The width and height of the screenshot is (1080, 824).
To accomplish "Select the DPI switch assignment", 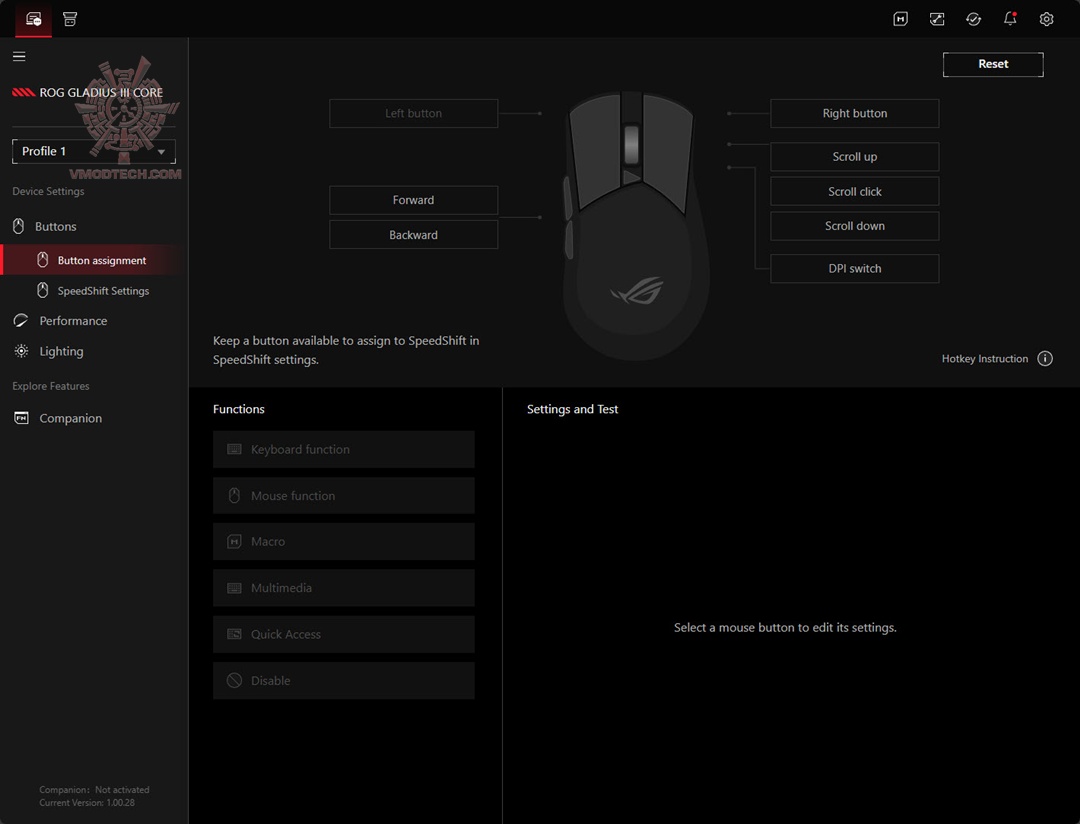I will (x=854, y=269).
